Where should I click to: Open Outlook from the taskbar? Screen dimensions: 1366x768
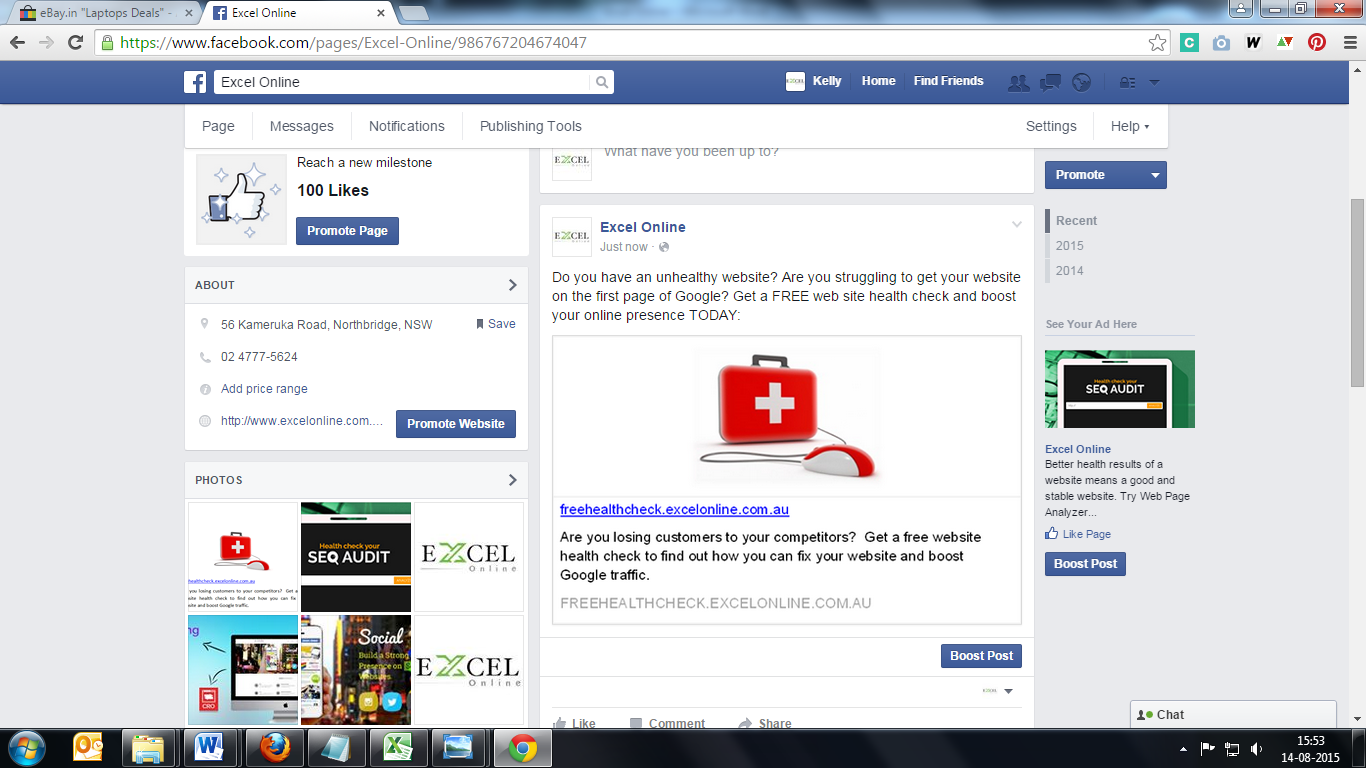[x=88, y=748]
